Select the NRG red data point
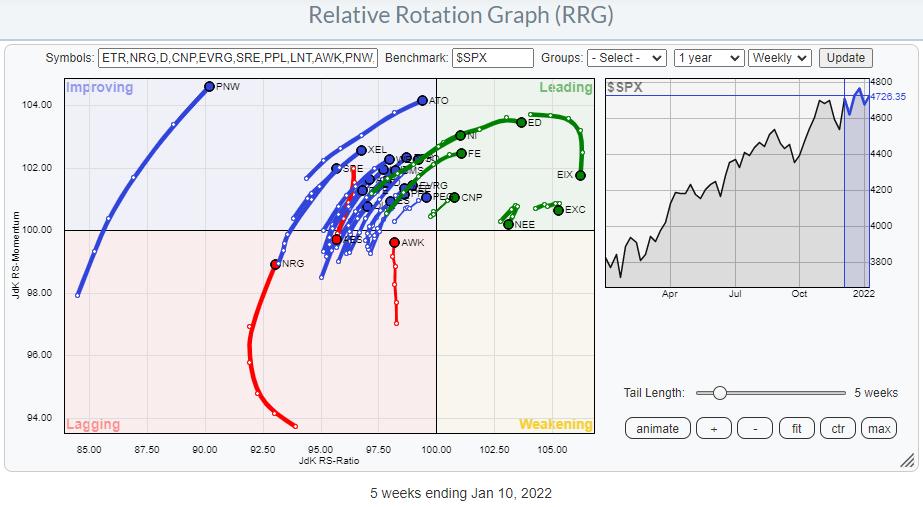Screen dimensions: 923x507 pyautogui.click(x=275, y=264)
